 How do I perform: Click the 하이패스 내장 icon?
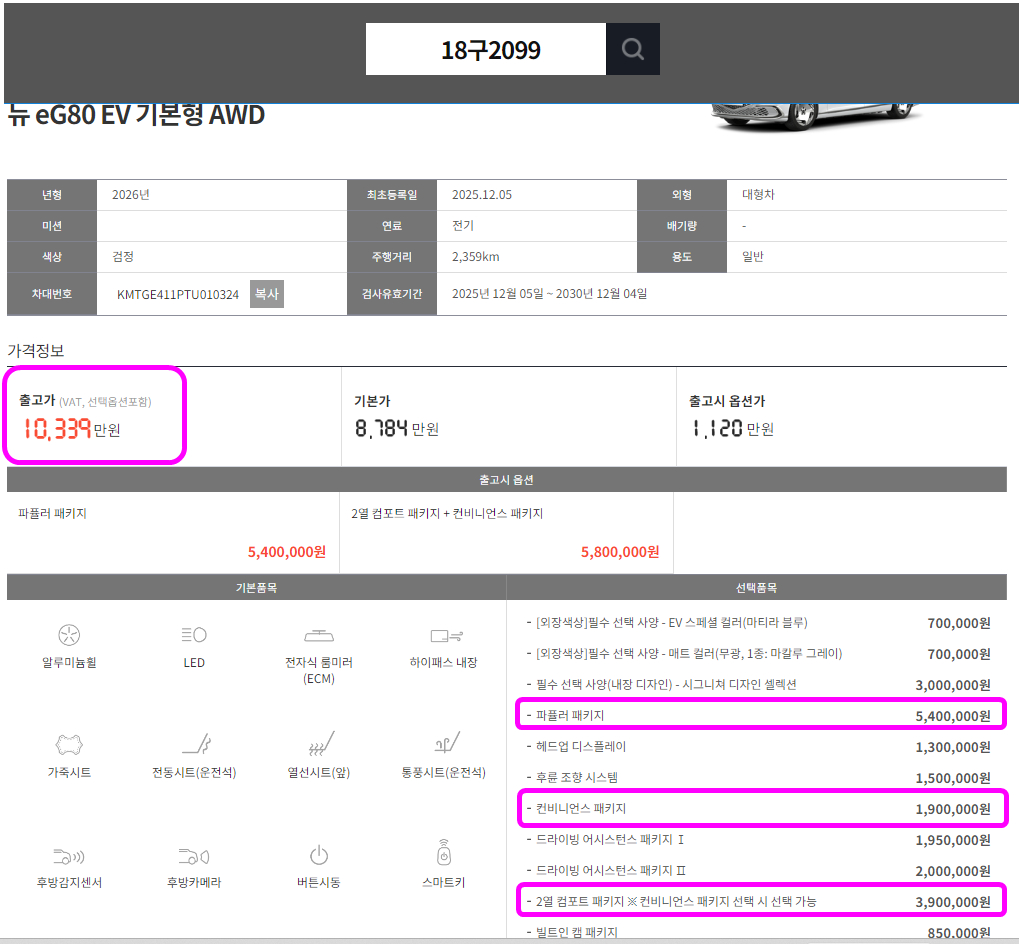(x=446, y=635)
